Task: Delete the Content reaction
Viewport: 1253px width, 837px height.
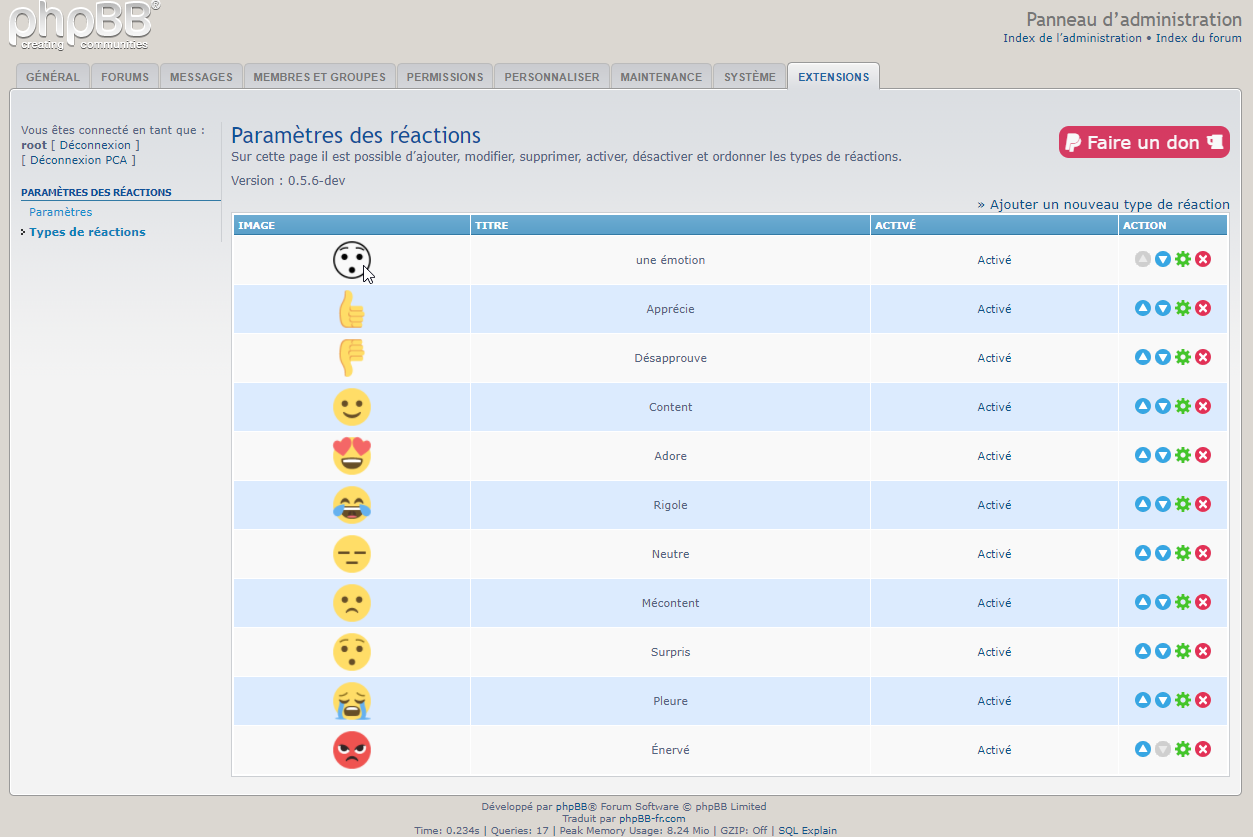Action: (1203, 406)
